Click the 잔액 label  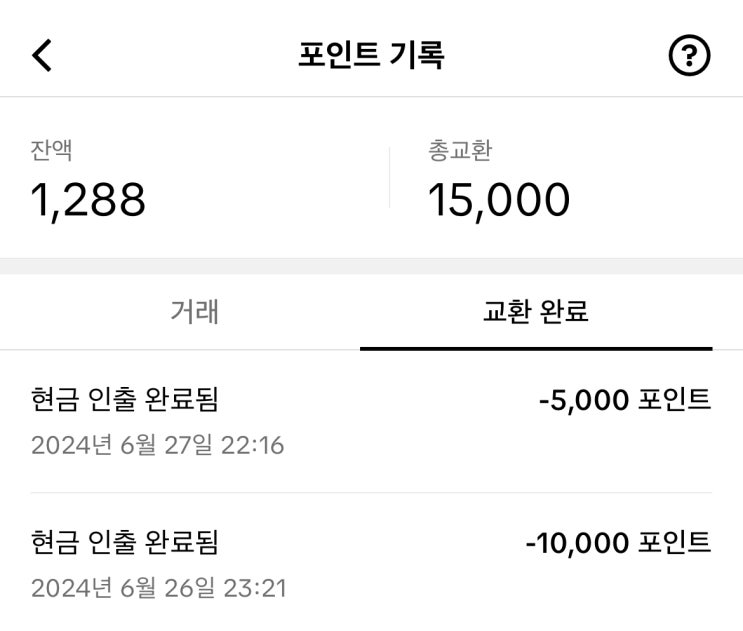point(51,151)
